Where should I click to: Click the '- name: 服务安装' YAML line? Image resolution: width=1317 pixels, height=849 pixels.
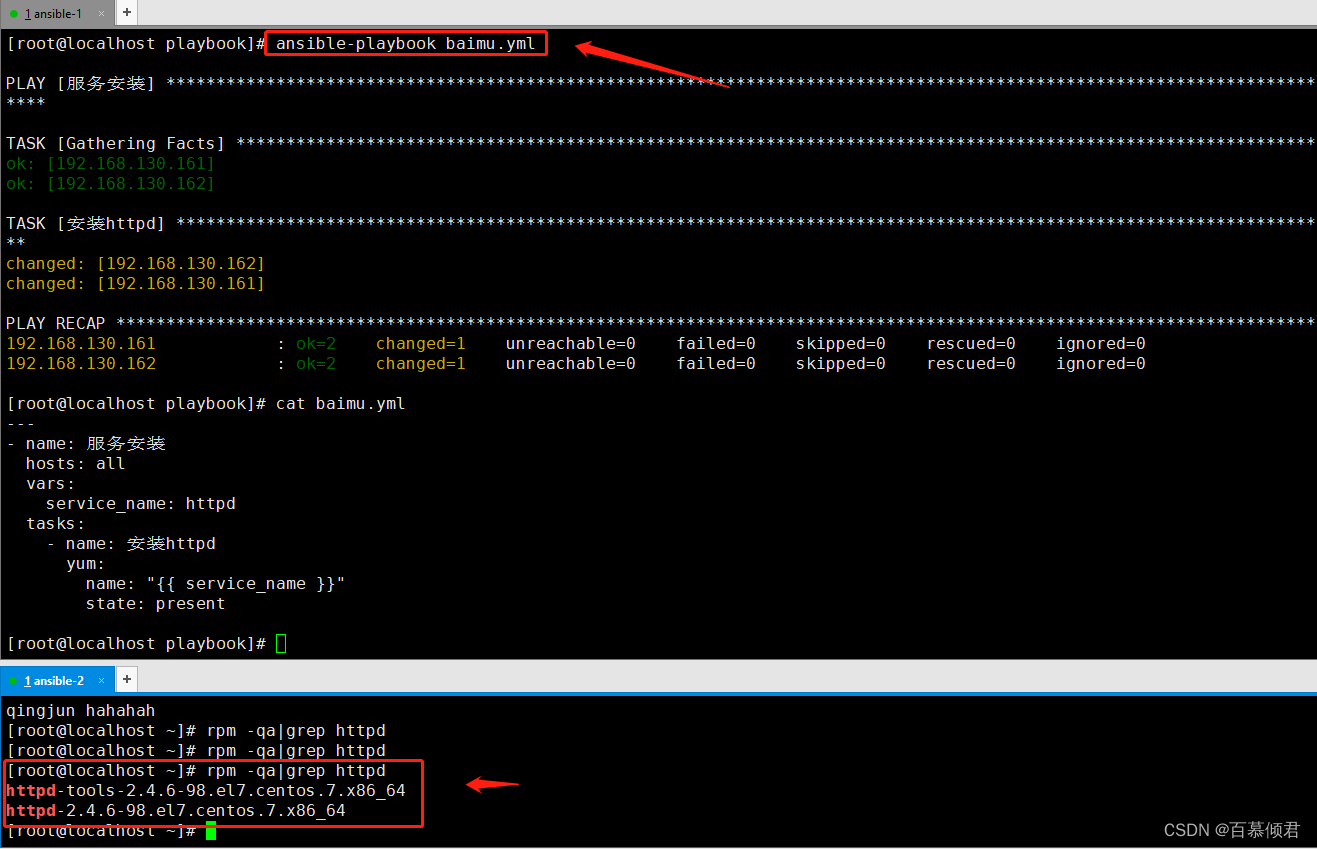pyautogui.click(x=86, y=444)
